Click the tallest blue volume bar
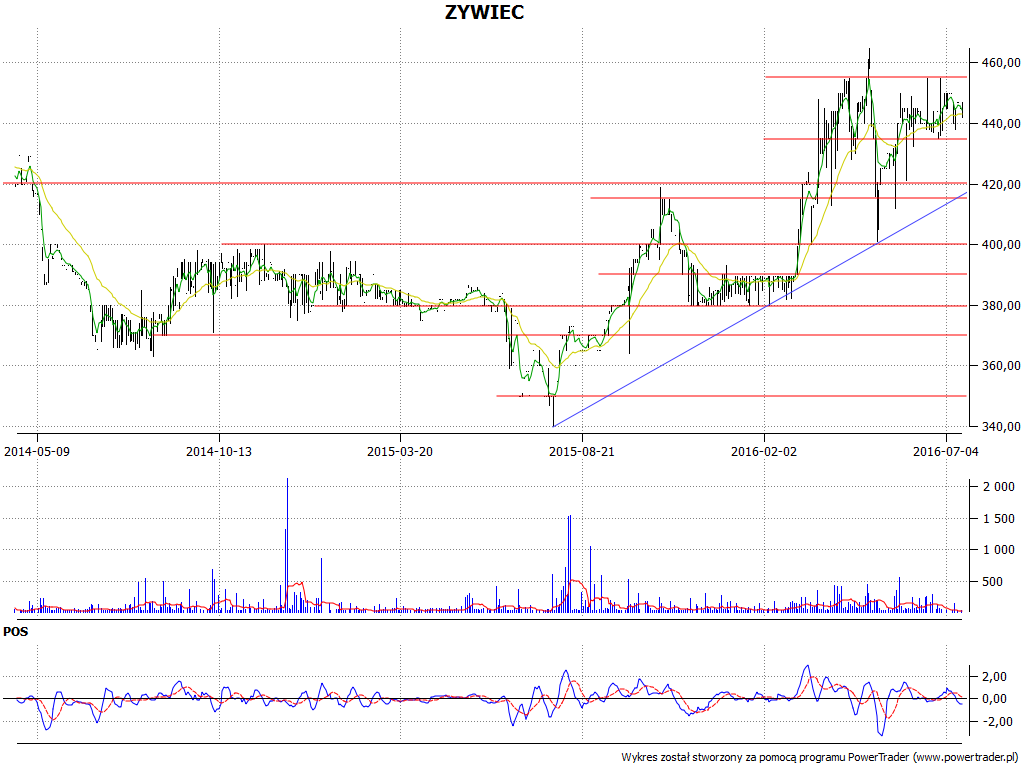 coord(287,545)
